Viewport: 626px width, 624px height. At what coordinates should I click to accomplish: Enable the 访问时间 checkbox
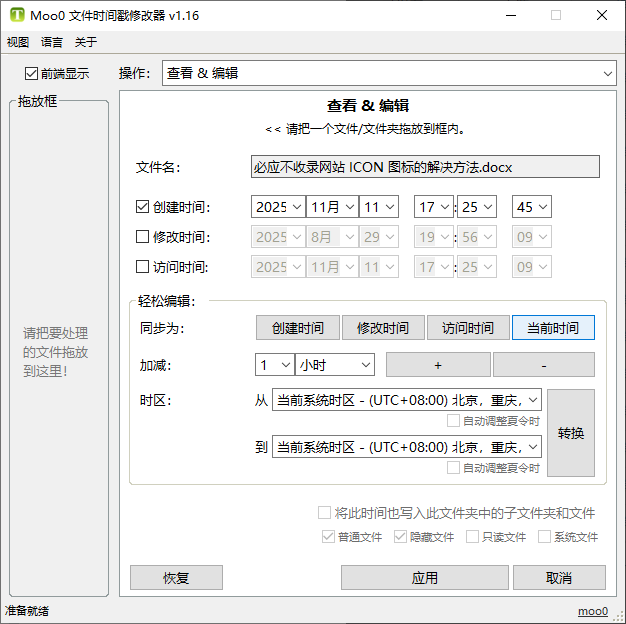[143, 267]
